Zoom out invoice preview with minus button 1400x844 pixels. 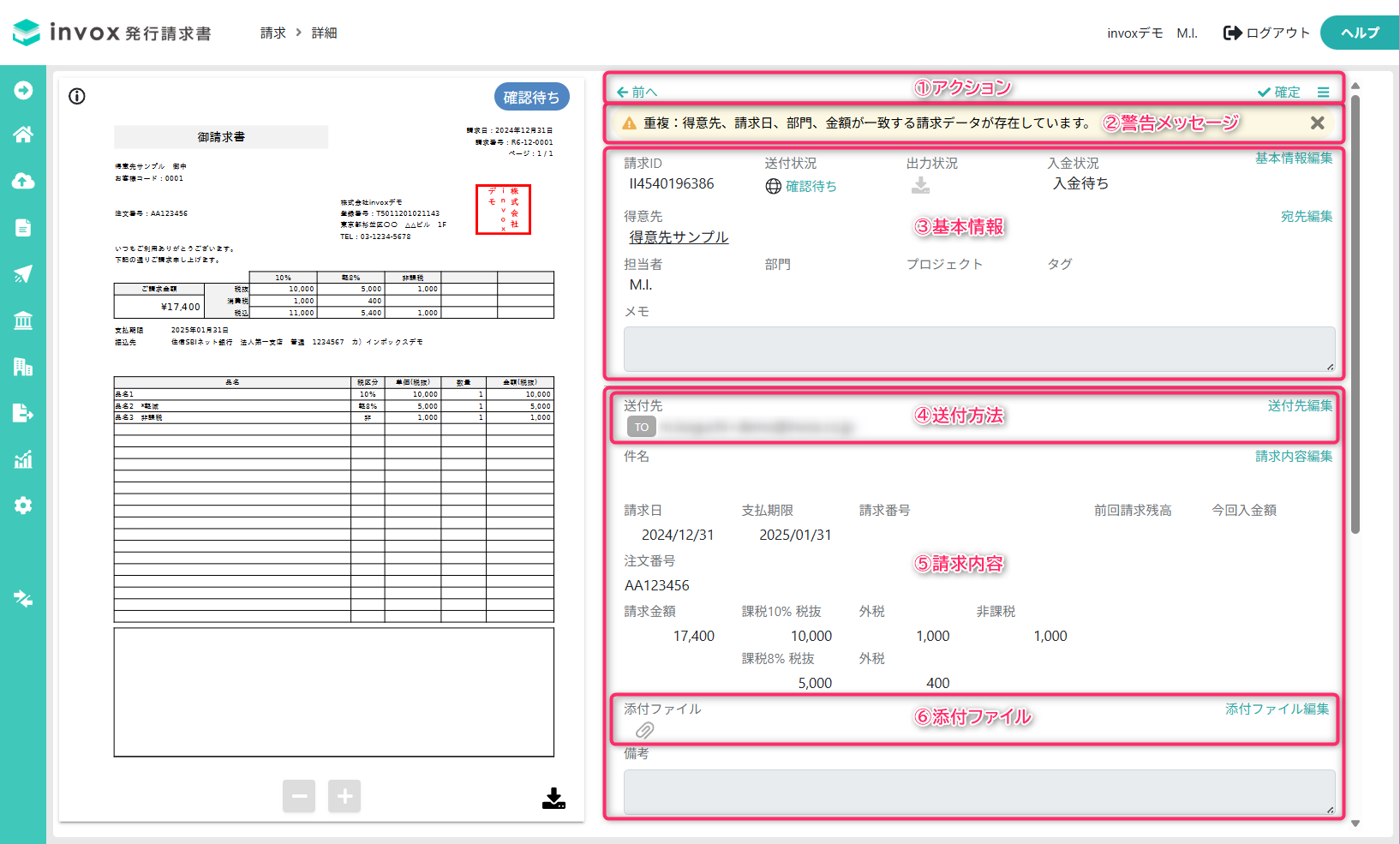[299, 796]
